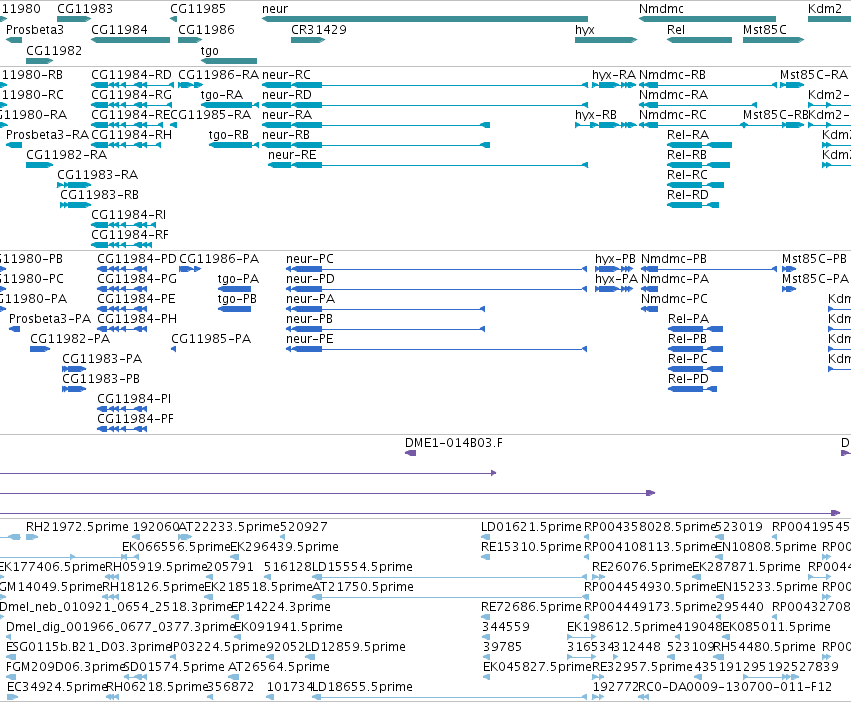Image resolution: width=851 pixels, height=702 pixels.
Task: Click the RE26076.5prime EST label
Action: [x=642, y=566]
